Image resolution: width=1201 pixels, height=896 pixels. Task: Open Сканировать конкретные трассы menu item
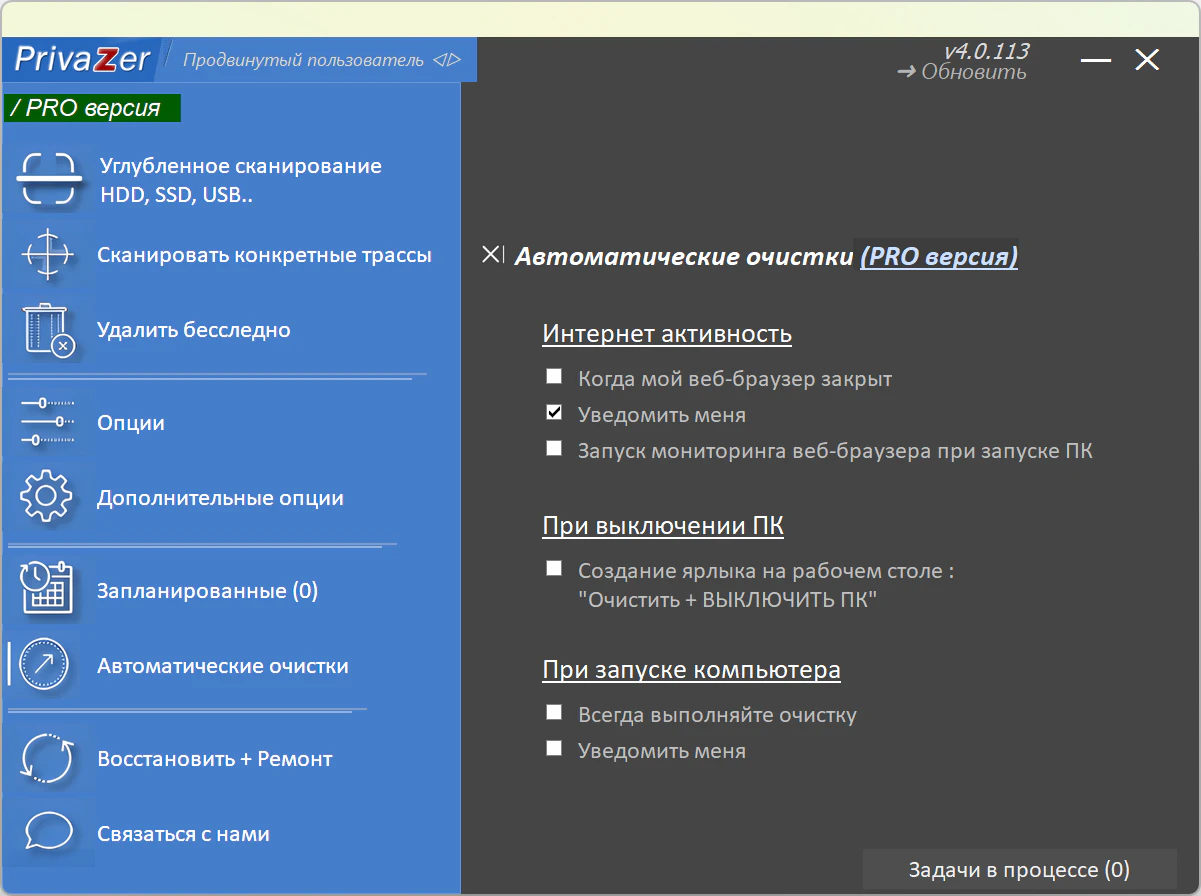(264, 255)
